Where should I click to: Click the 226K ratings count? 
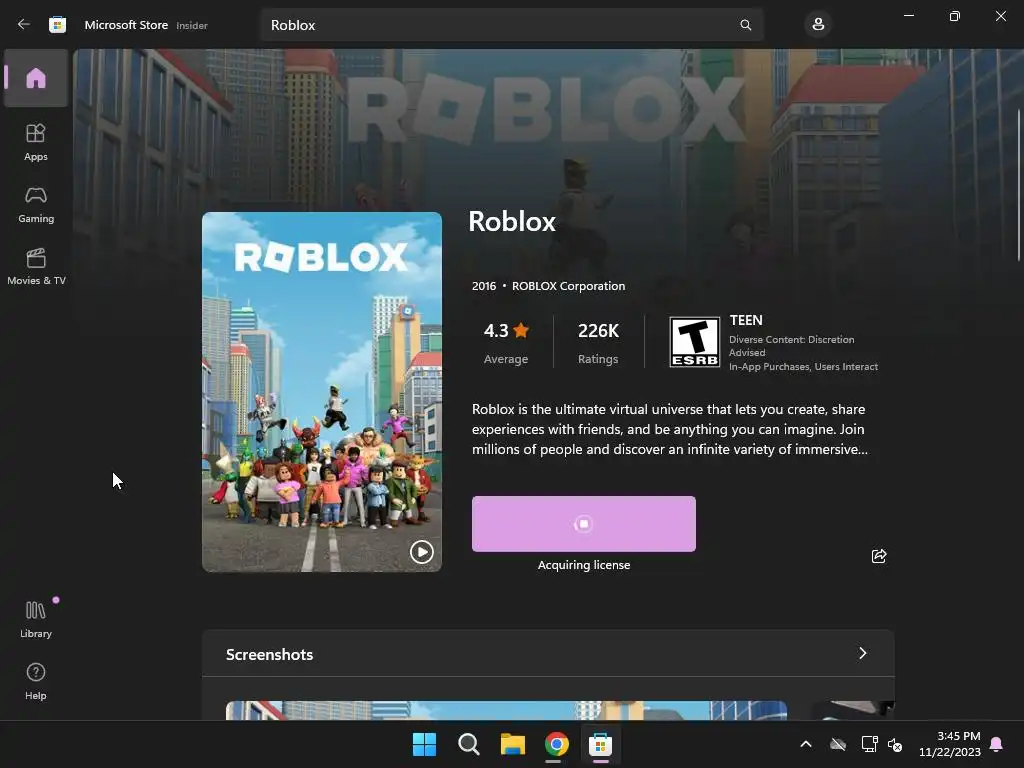pyautogui.click(x=598, y=342)
